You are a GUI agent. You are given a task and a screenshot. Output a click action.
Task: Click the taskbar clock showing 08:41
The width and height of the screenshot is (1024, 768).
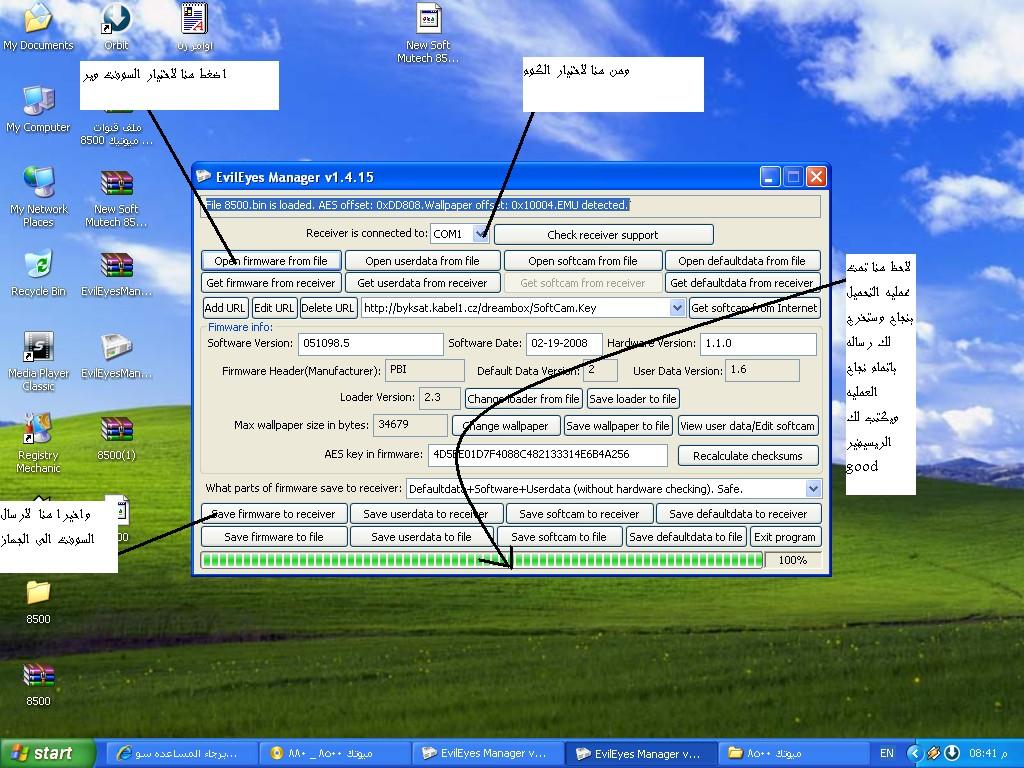click(989, 754)
